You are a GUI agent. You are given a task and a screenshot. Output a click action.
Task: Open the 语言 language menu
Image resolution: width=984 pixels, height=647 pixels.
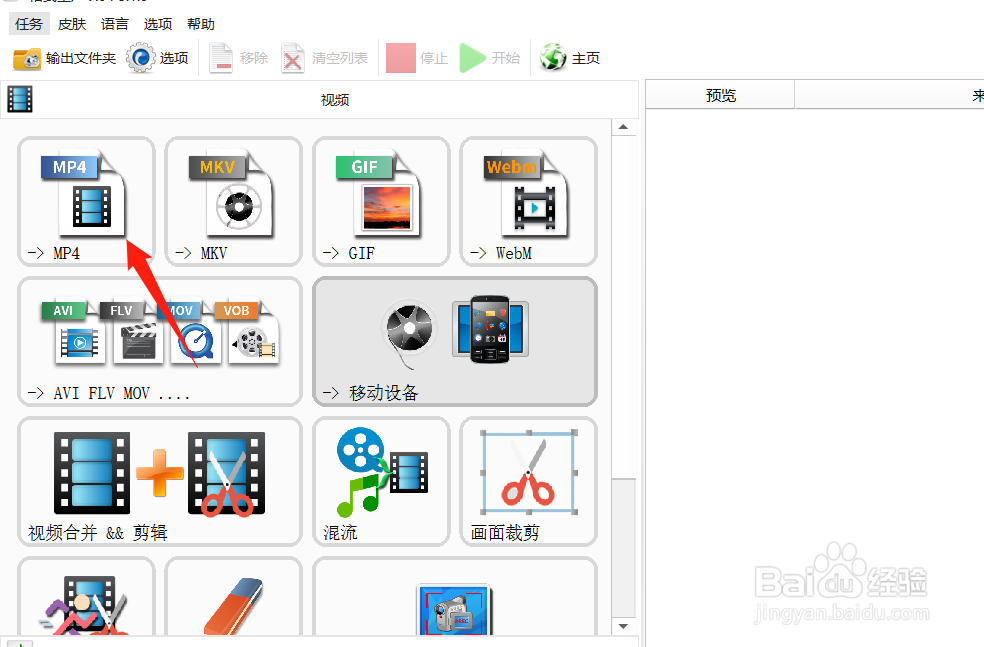click(114, 24)
